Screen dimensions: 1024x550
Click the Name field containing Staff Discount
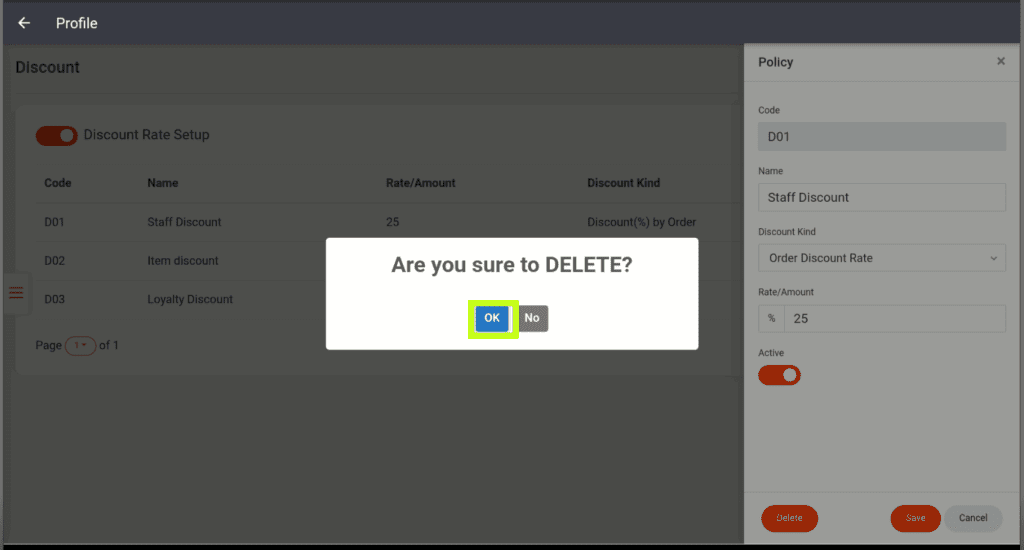click(x=881, y=197)
